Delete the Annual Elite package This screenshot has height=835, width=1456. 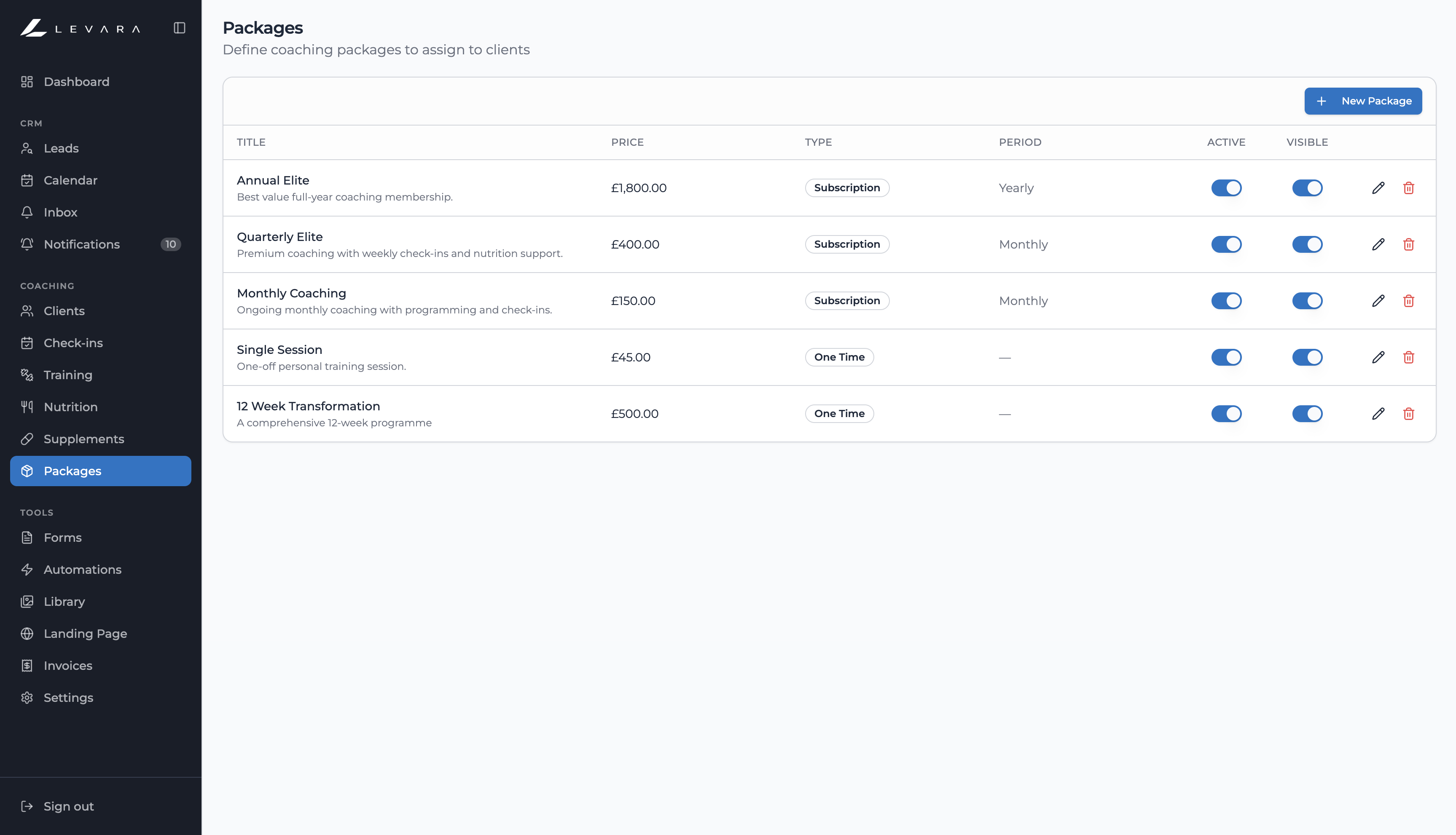click(1408, 188)
